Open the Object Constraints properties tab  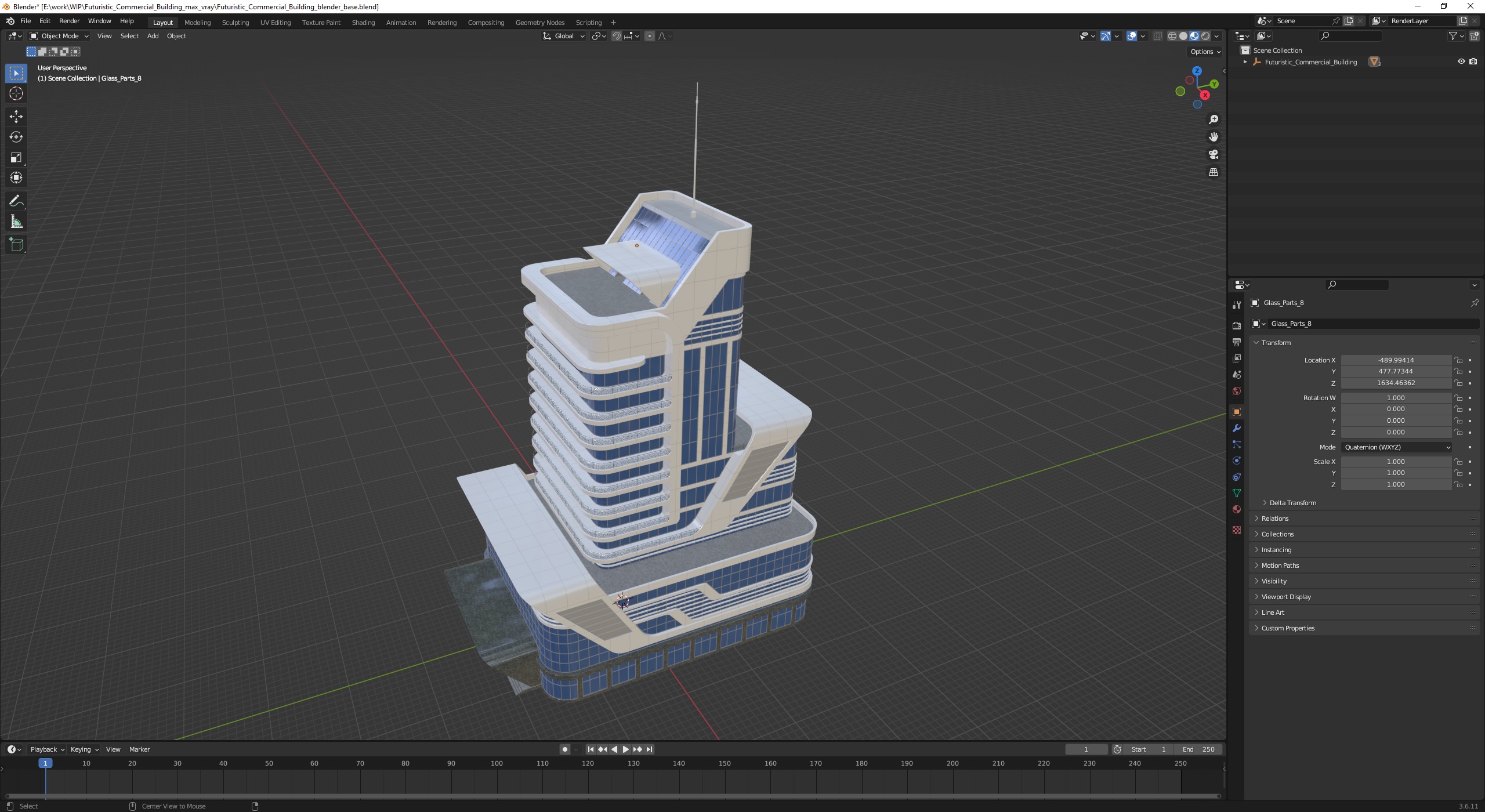1236,477
